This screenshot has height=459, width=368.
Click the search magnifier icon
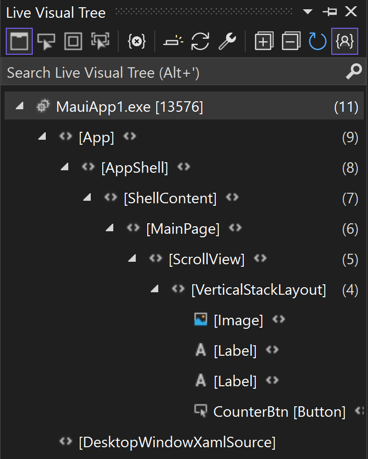coord(353,71)
